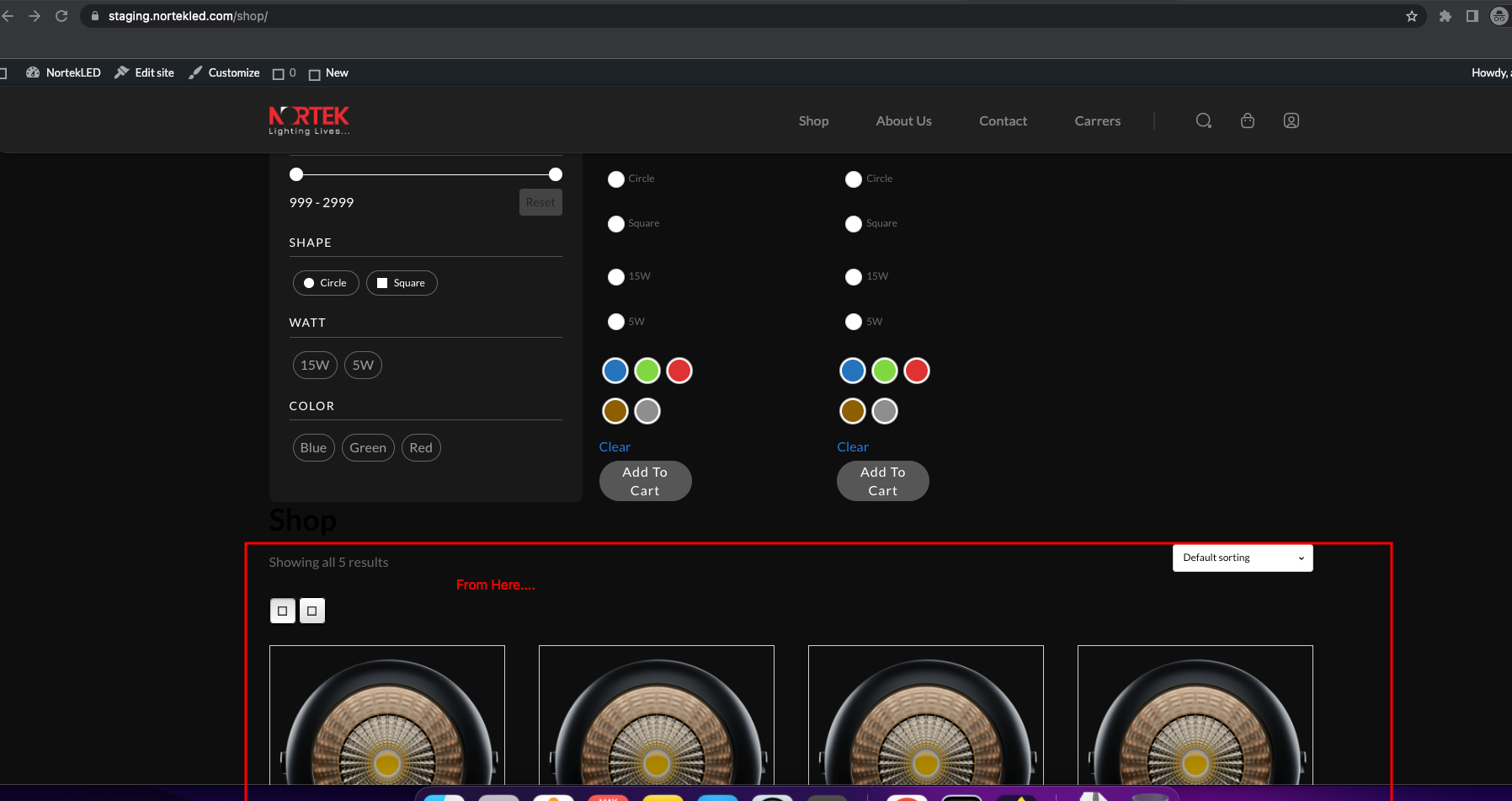1512x801 pixels.
Task: Toggle the browser side panel icon
Action: coord(1472,16)
